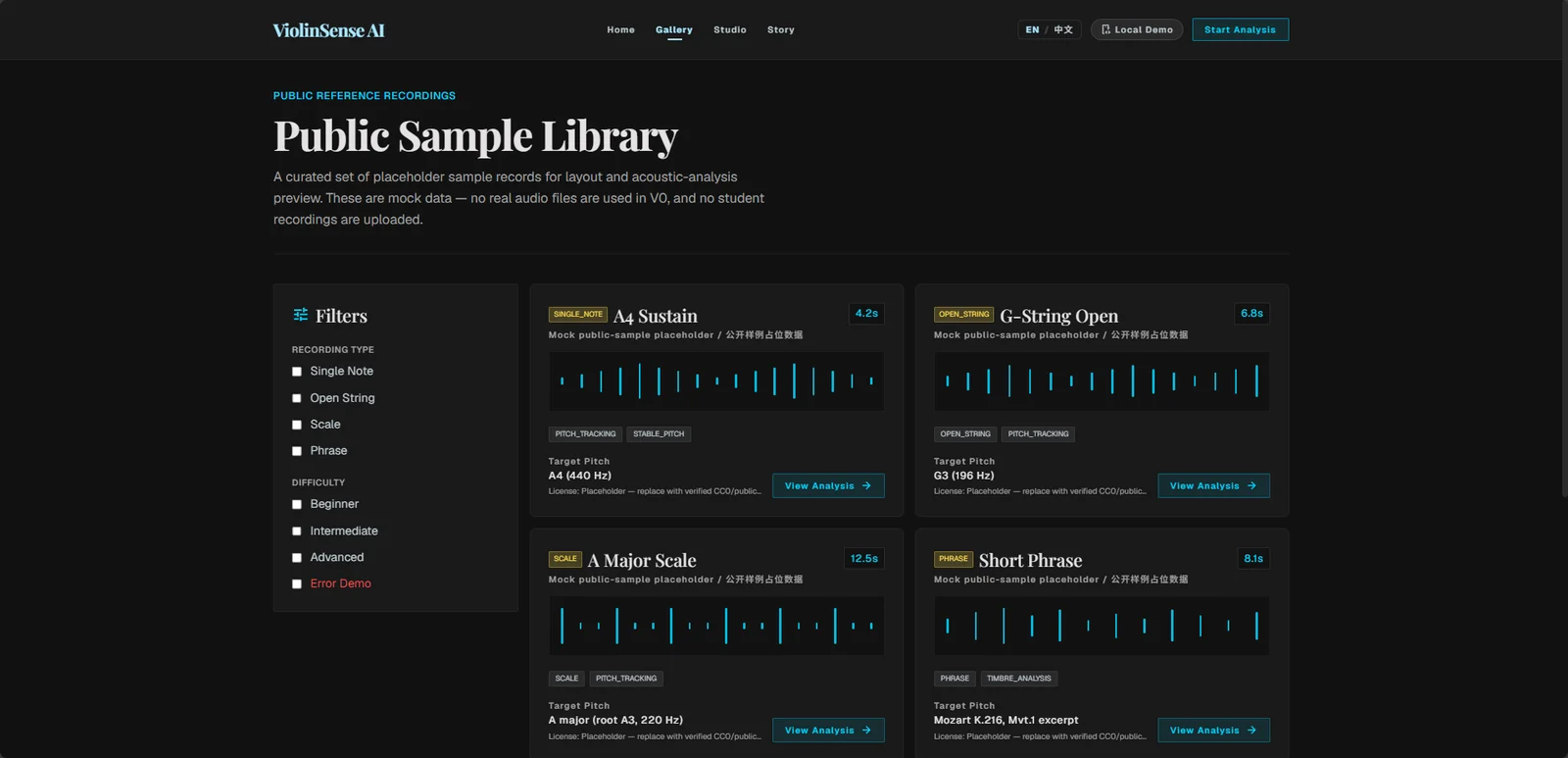Image resolution: width=1568 pixels, height=758 pixels.
Task: Switch to the Studio page
Action: [730, 29]
